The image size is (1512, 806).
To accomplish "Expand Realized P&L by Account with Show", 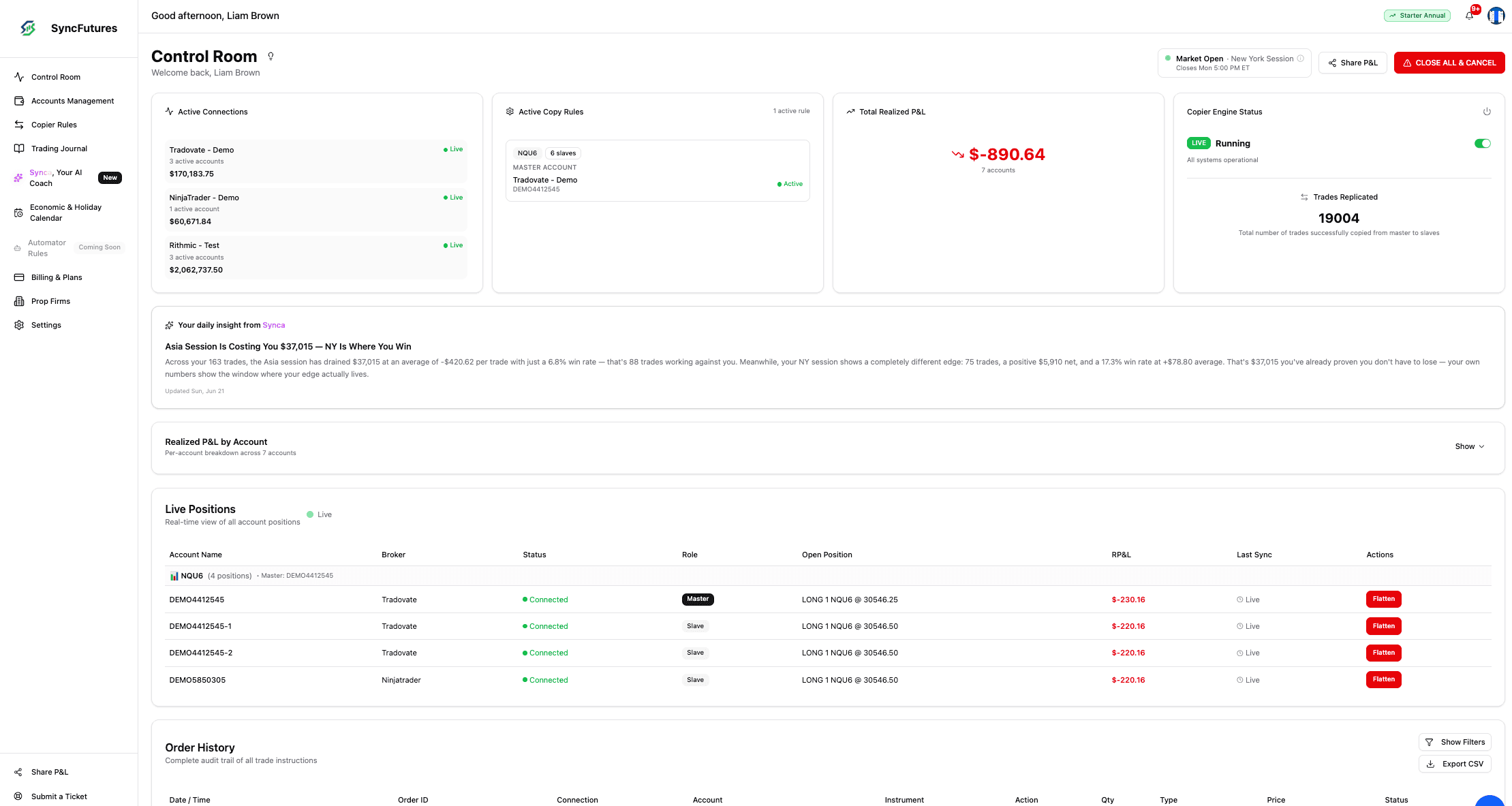I will [1470, 446].
